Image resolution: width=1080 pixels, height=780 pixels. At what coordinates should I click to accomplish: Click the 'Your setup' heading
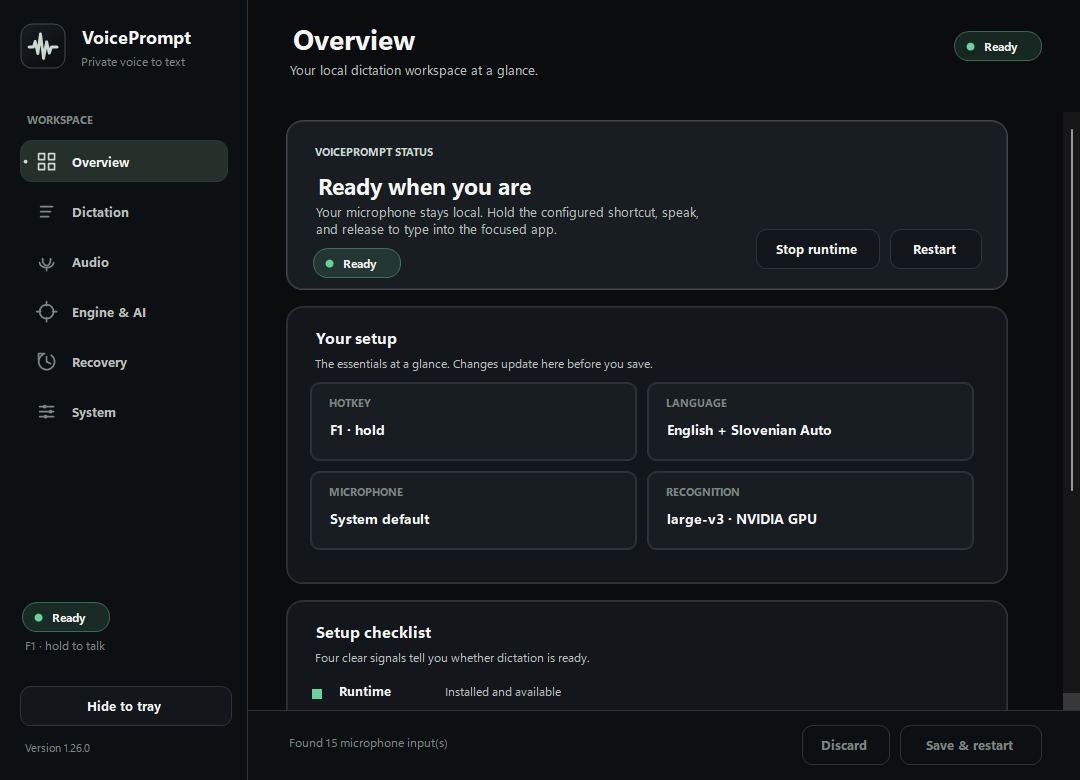(x=356, y=339)
